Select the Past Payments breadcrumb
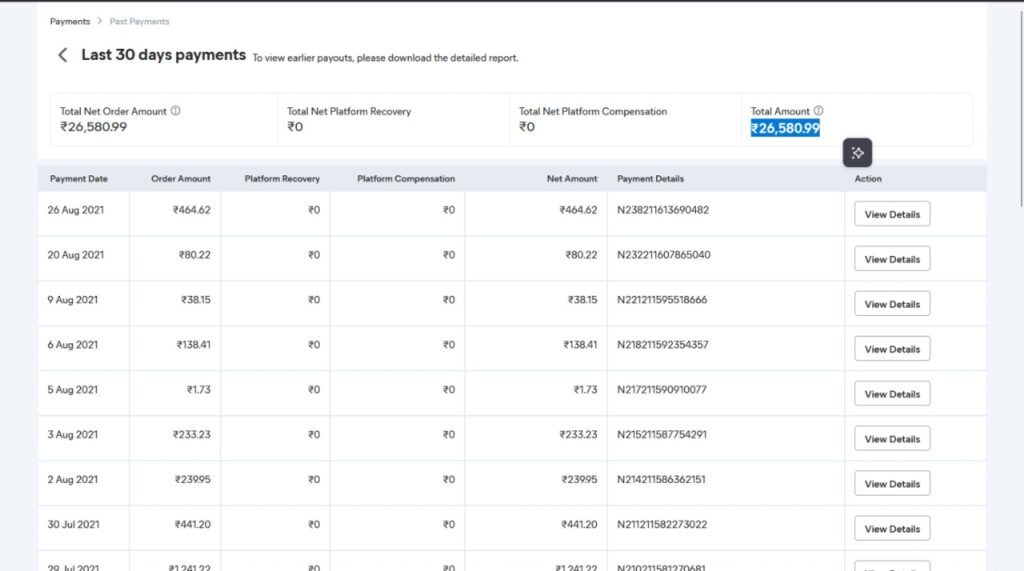Image resolution: width=1024 pixels, height=571 pixels. point(139,21)
